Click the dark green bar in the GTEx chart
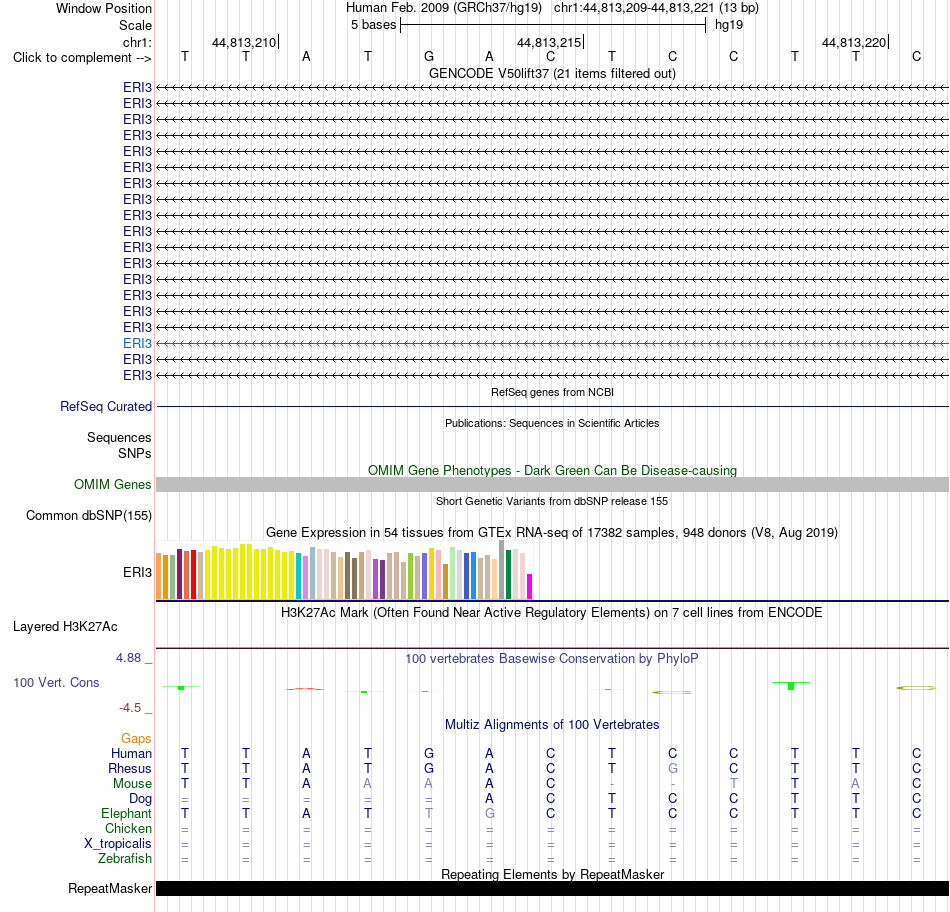950x912 pixels. 508,574
